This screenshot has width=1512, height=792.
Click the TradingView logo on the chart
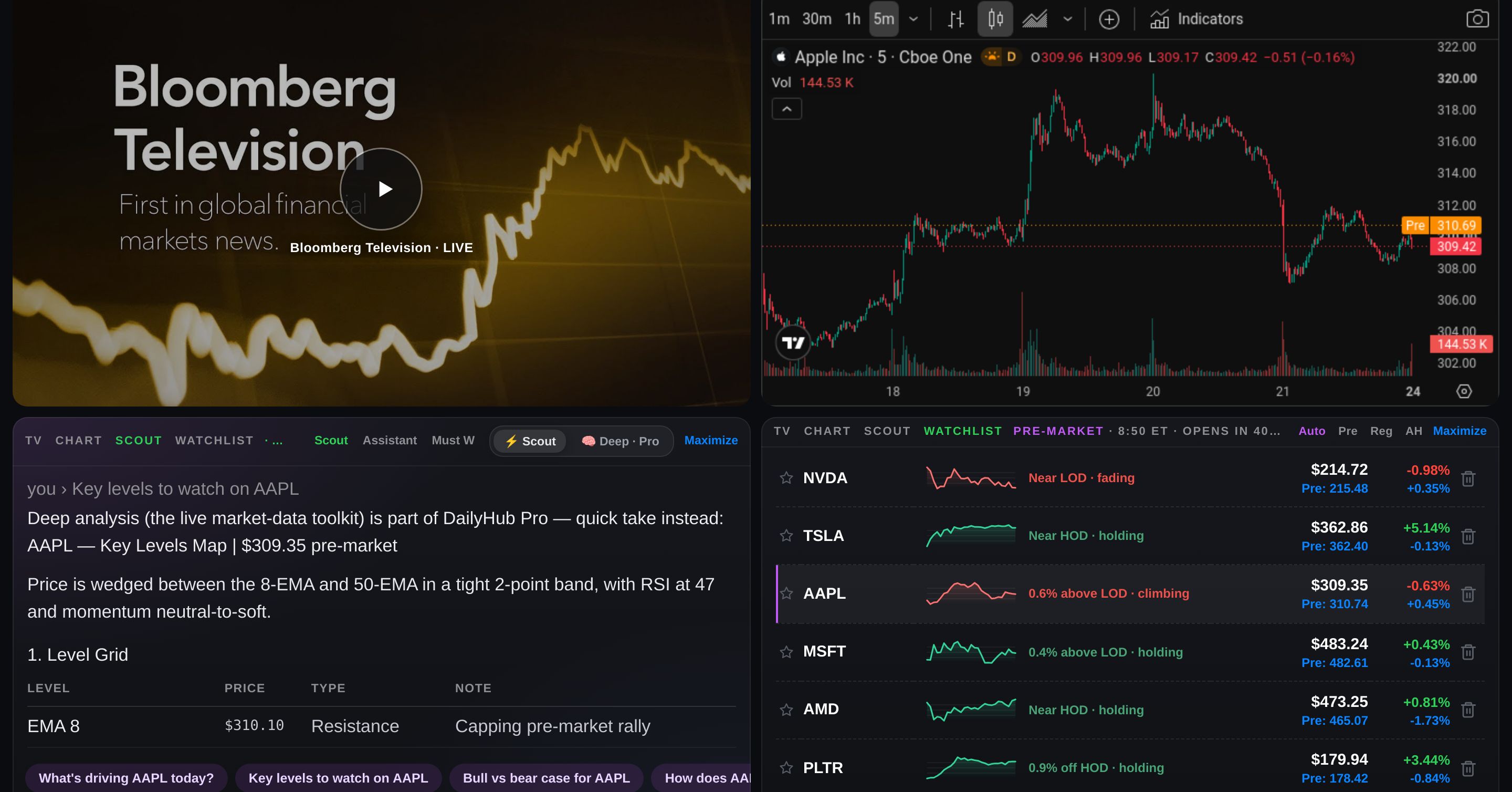(793, 342)
